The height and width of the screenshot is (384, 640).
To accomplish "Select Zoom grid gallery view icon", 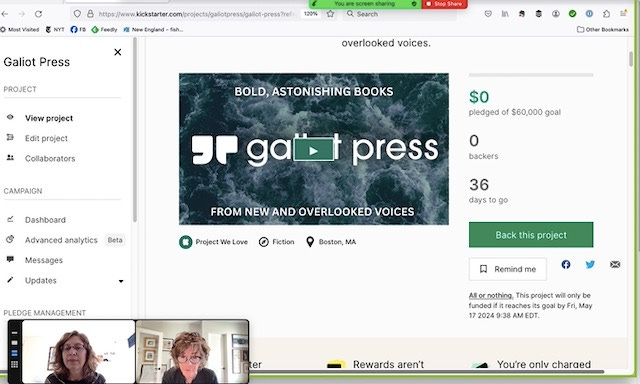I will tap(14, 364).
